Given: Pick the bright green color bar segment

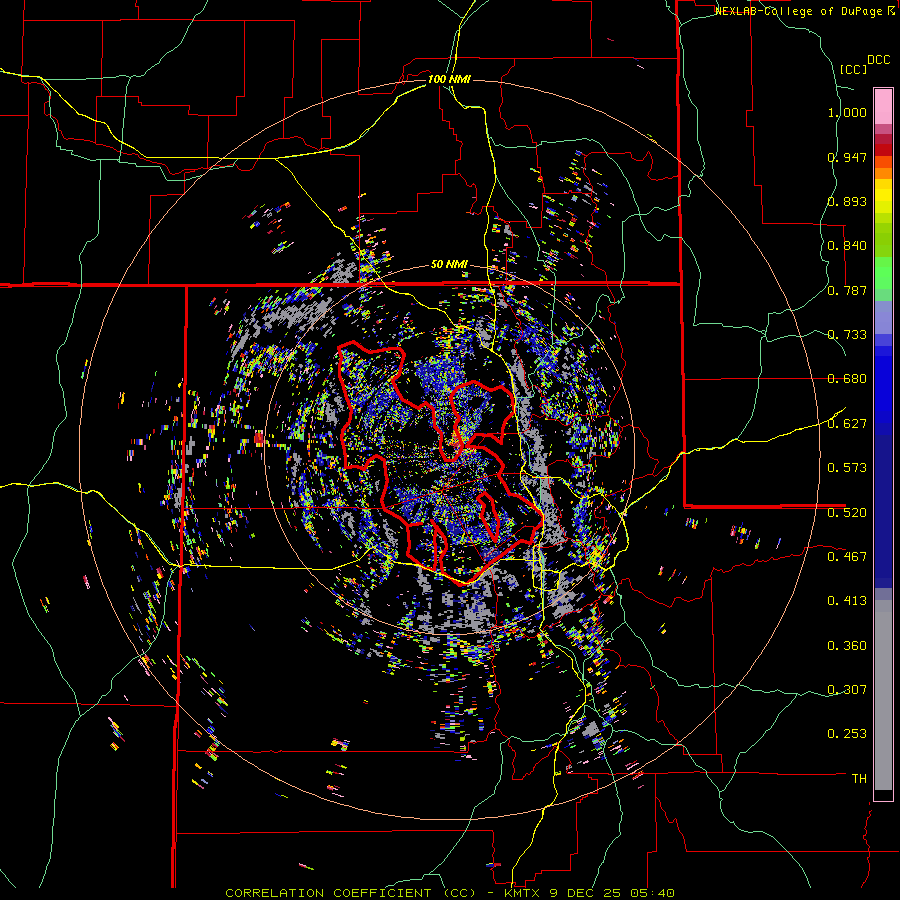Looking at the screenshot, I should (883, 273).
